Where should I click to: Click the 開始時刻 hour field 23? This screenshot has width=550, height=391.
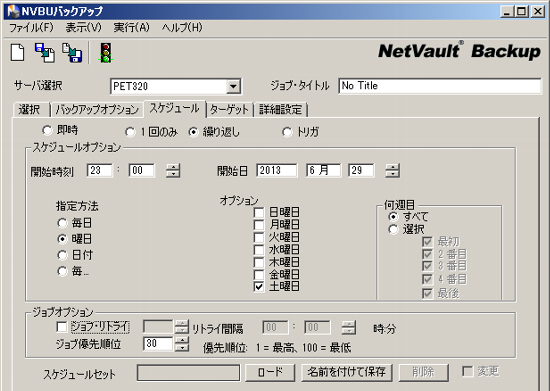[100, 170]
